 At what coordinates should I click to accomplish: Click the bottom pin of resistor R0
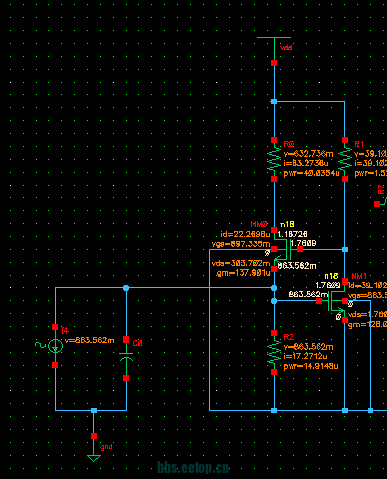pos(274,179)
